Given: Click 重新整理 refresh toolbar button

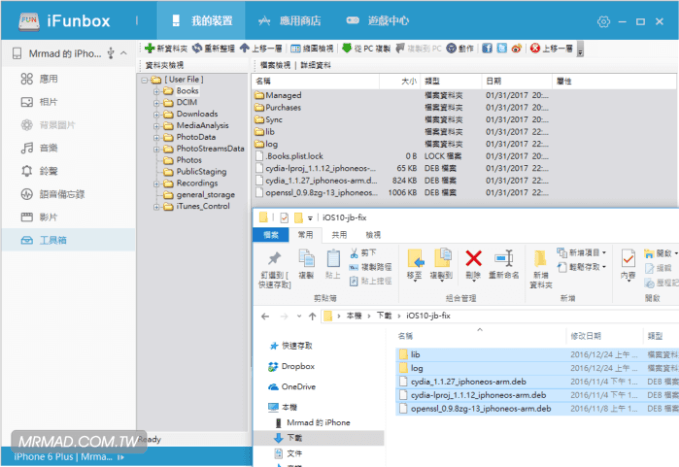Looking at the screenshot, I should [x=213, y=48].
